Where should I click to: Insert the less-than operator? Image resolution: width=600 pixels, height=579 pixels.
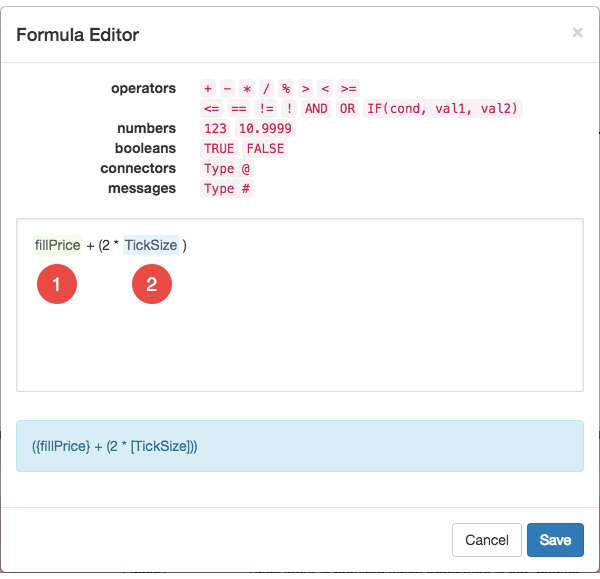click(x=325, y=89)
